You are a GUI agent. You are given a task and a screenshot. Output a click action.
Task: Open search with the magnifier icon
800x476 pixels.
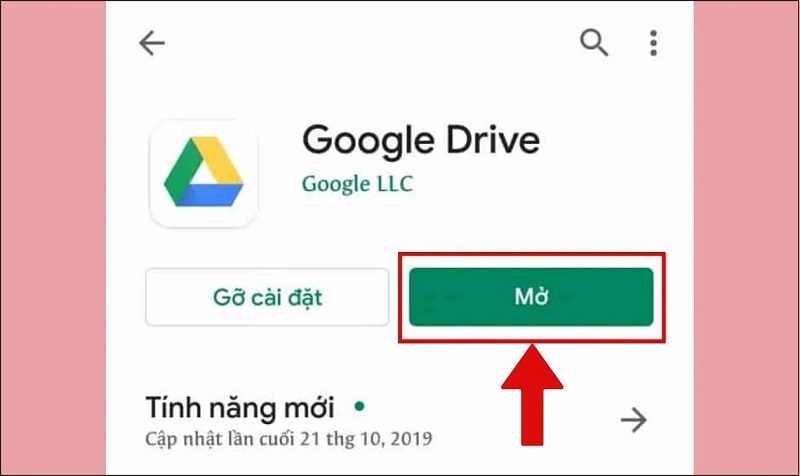[x=594, y=42]
